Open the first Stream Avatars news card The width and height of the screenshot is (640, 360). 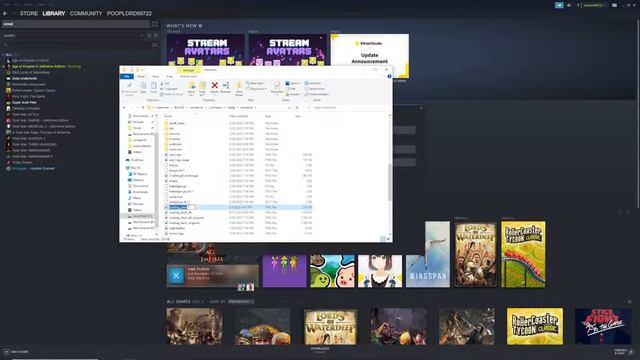[x=205, y=50]
